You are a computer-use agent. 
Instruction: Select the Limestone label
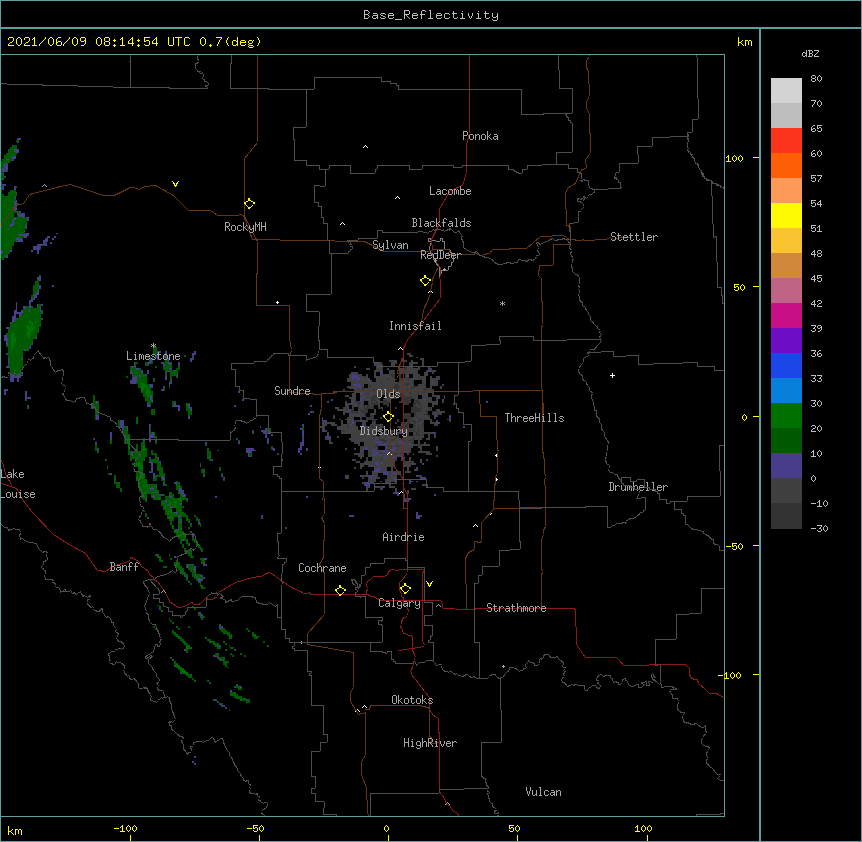click(x=153, y=356)
